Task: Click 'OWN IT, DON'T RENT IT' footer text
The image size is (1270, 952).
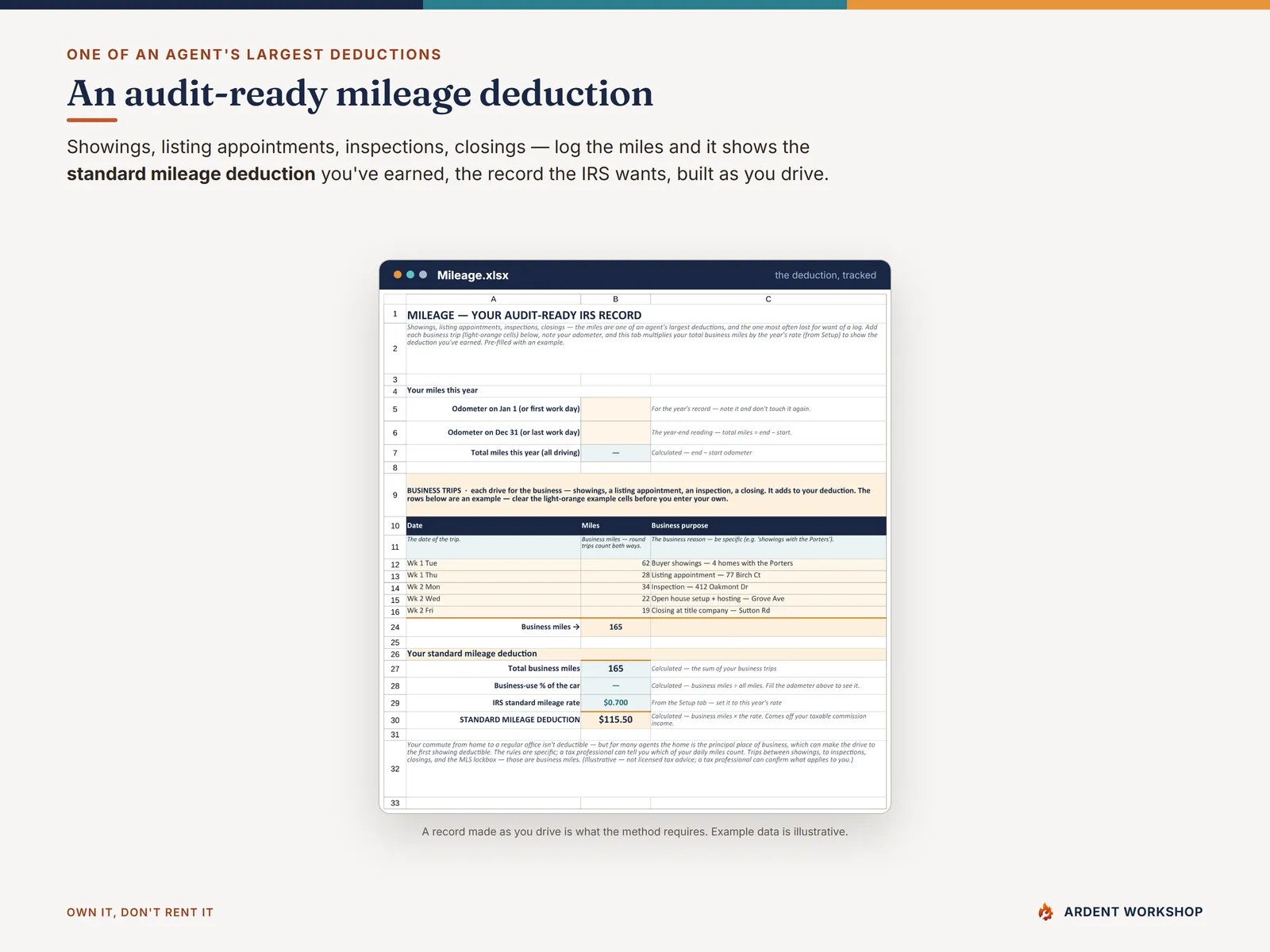Action: (140, 912)
